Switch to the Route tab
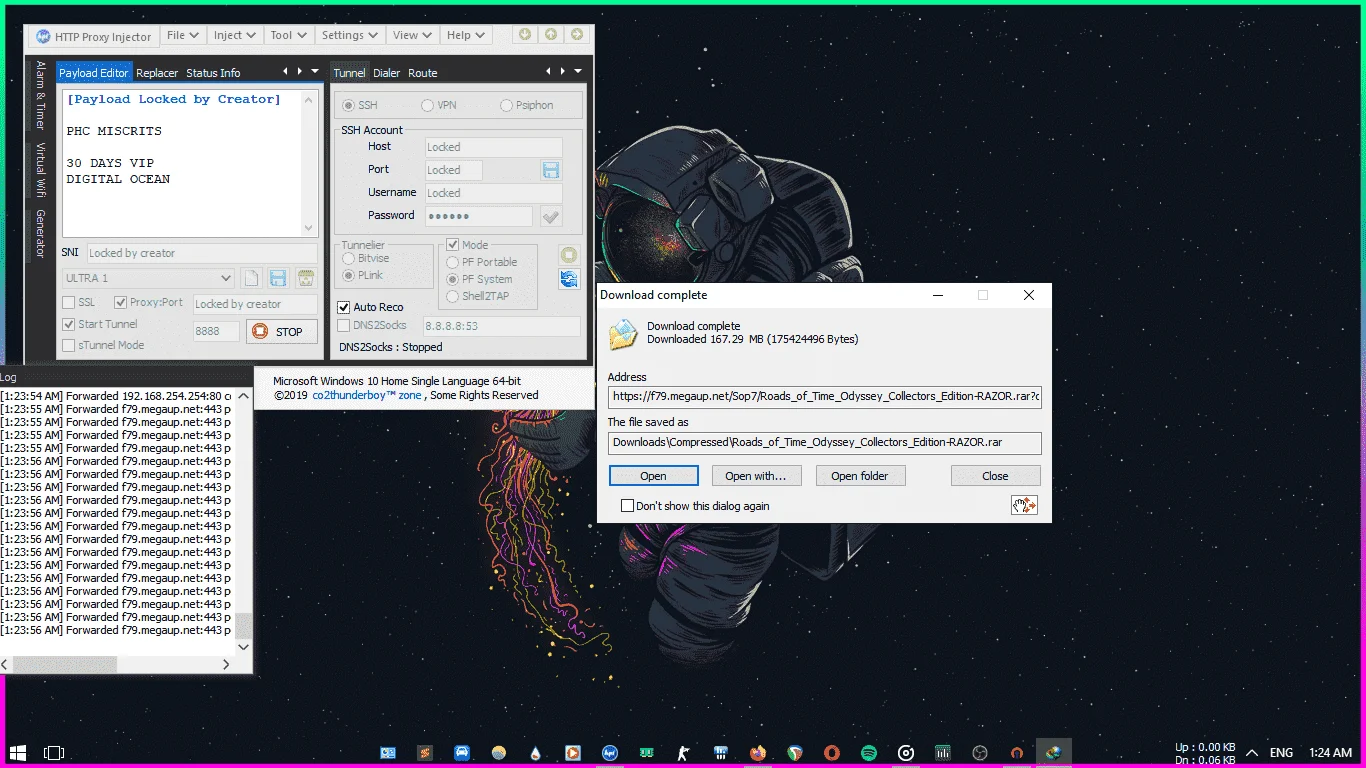1366x768 pixels. tap(423, 73)
